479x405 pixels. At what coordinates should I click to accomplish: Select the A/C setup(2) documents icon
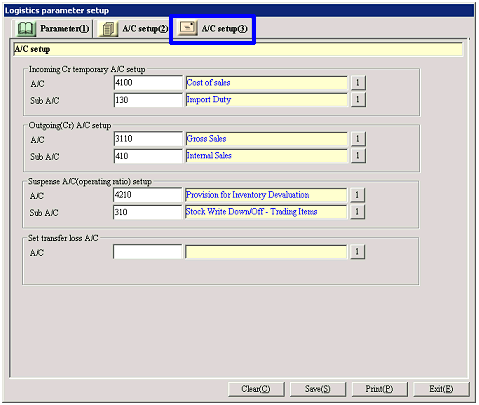(x=108, y=29)
